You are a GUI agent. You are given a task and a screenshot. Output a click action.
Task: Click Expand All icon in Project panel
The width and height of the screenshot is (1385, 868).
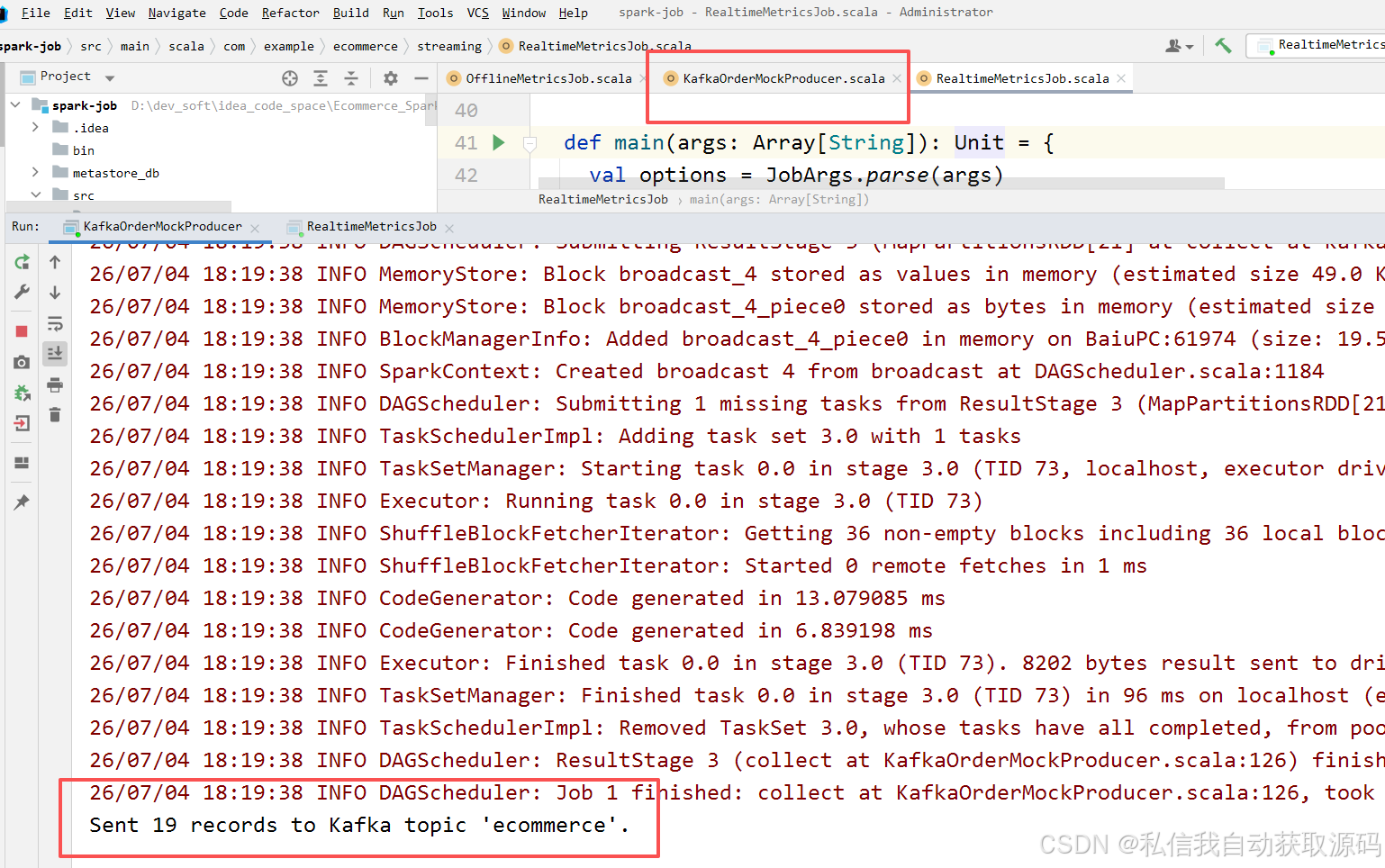(x=321, y=78)
